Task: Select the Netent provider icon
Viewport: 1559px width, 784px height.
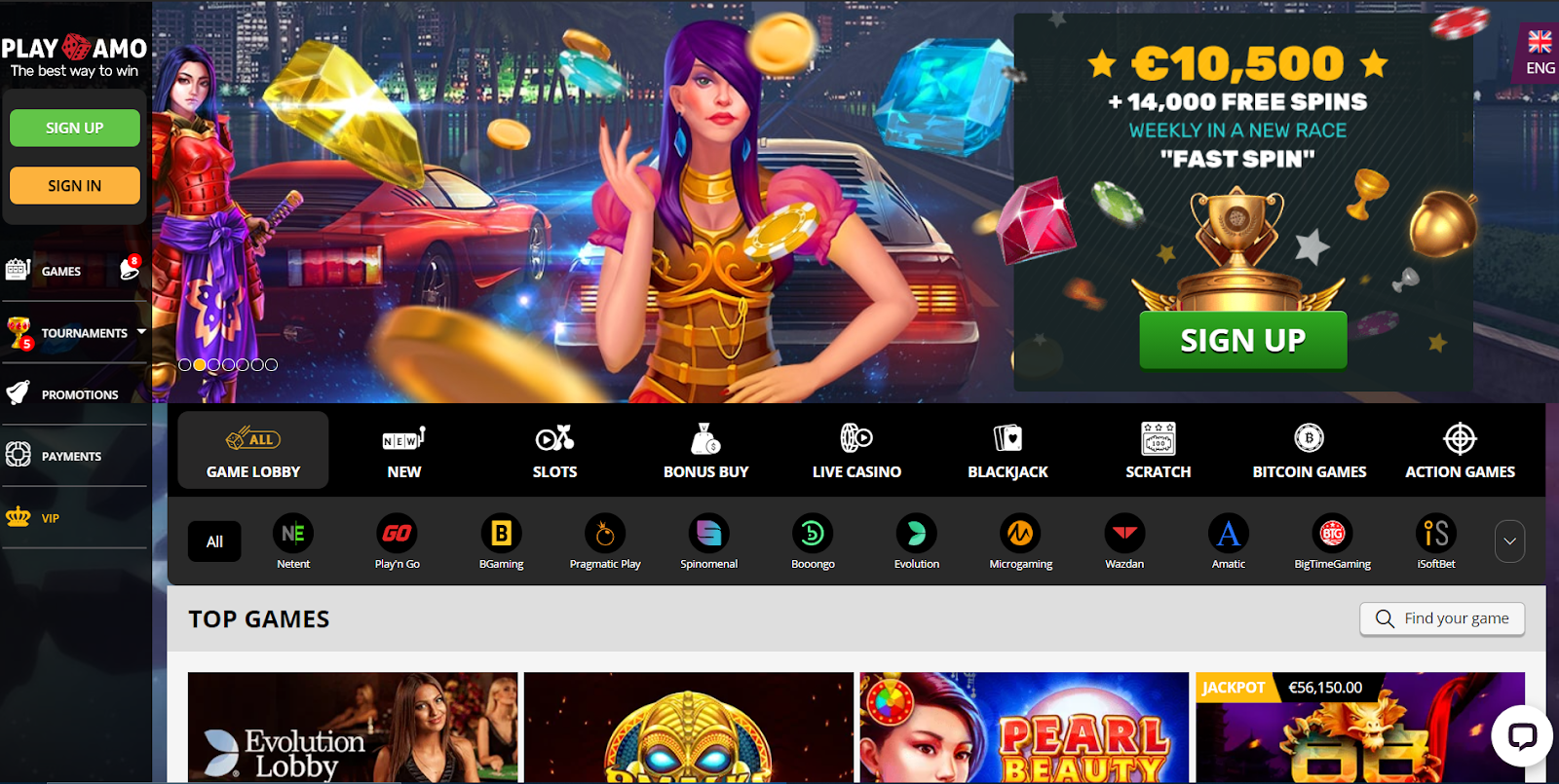Action: 293,533
